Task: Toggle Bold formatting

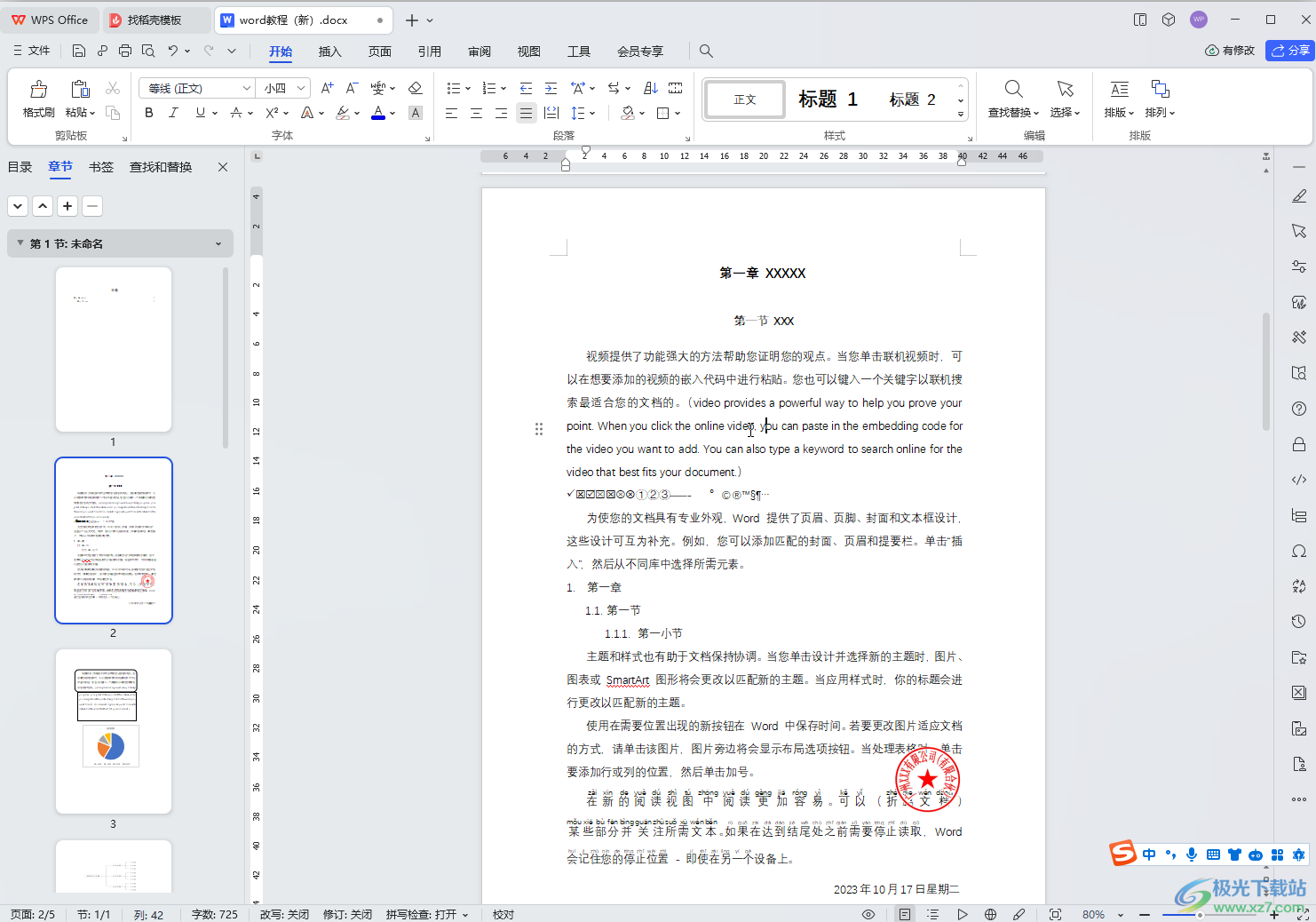Action: (149, 113)
